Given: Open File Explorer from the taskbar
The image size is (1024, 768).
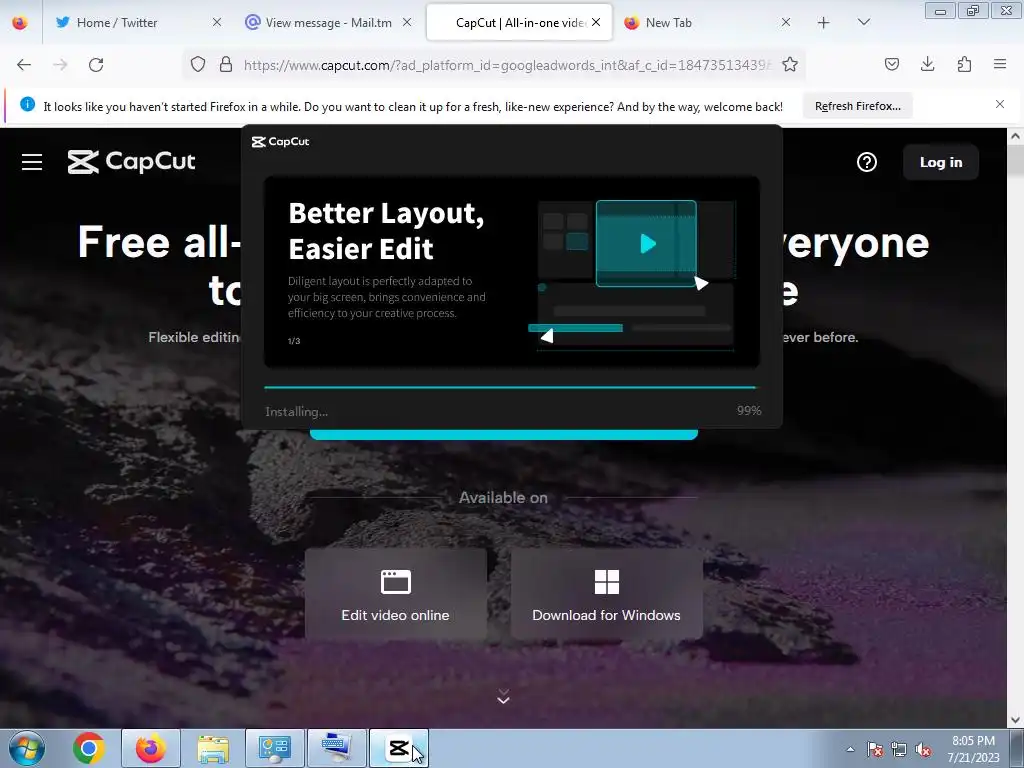Looking at the screenshot, I should (213, 748).
